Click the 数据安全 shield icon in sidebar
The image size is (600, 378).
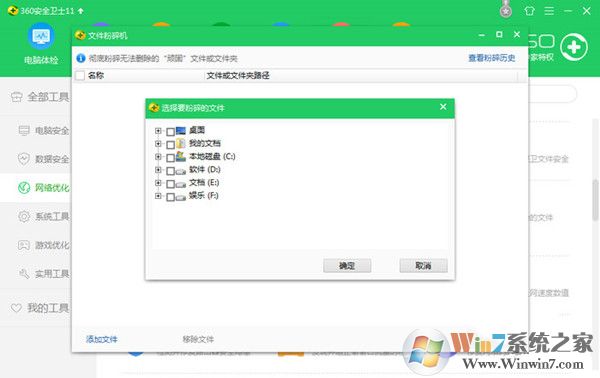24,159
